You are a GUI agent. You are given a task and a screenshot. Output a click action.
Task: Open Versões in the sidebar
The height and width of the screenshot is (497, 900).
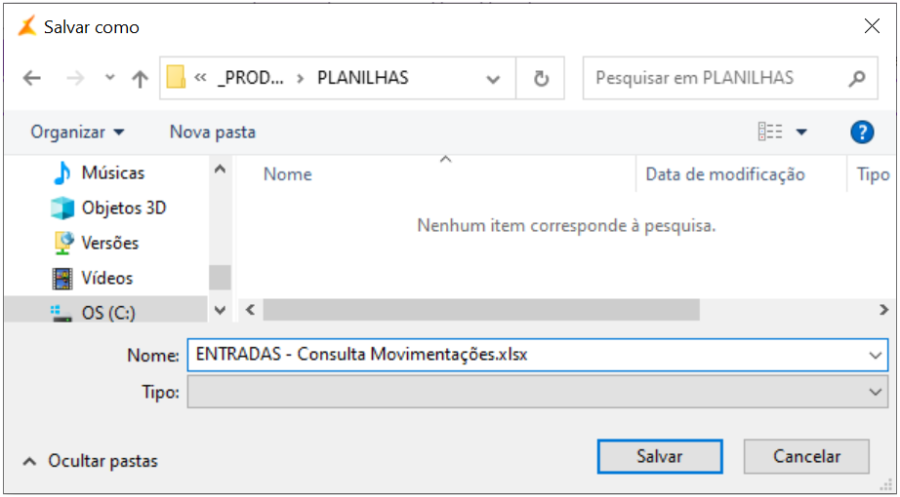coord(110,243)
